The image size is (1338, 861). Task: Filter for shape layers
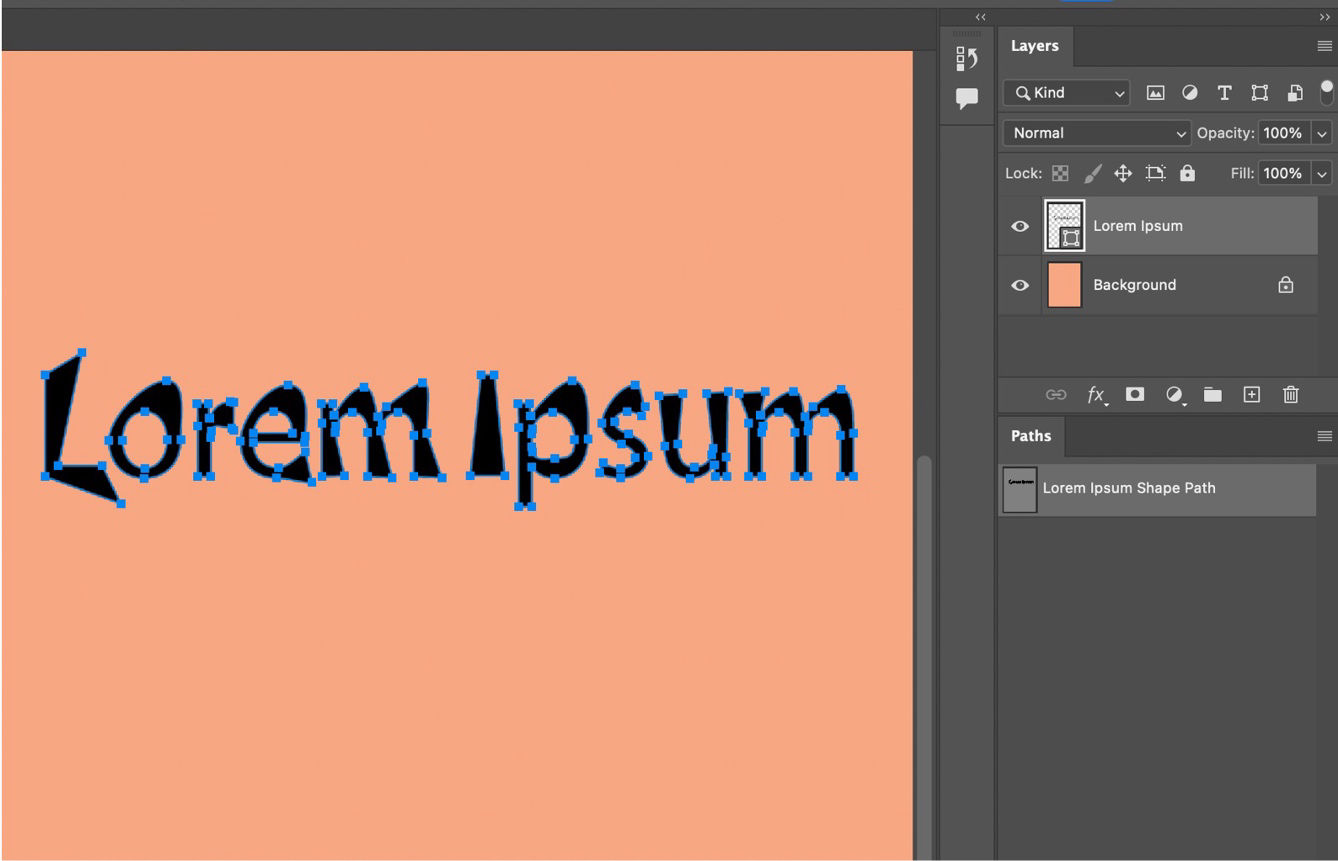[x=1260, y=92]
